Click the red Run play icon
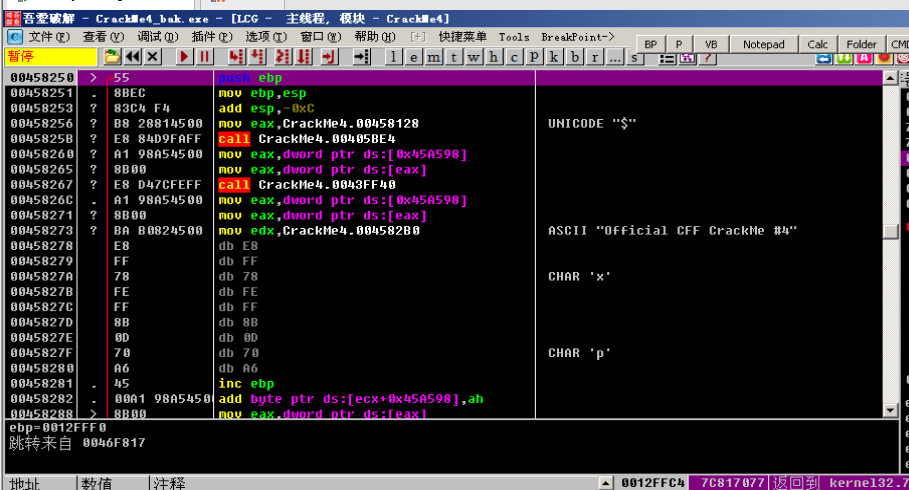The width and height of the screenshot is (909, 490). click(x=185, y=57)
